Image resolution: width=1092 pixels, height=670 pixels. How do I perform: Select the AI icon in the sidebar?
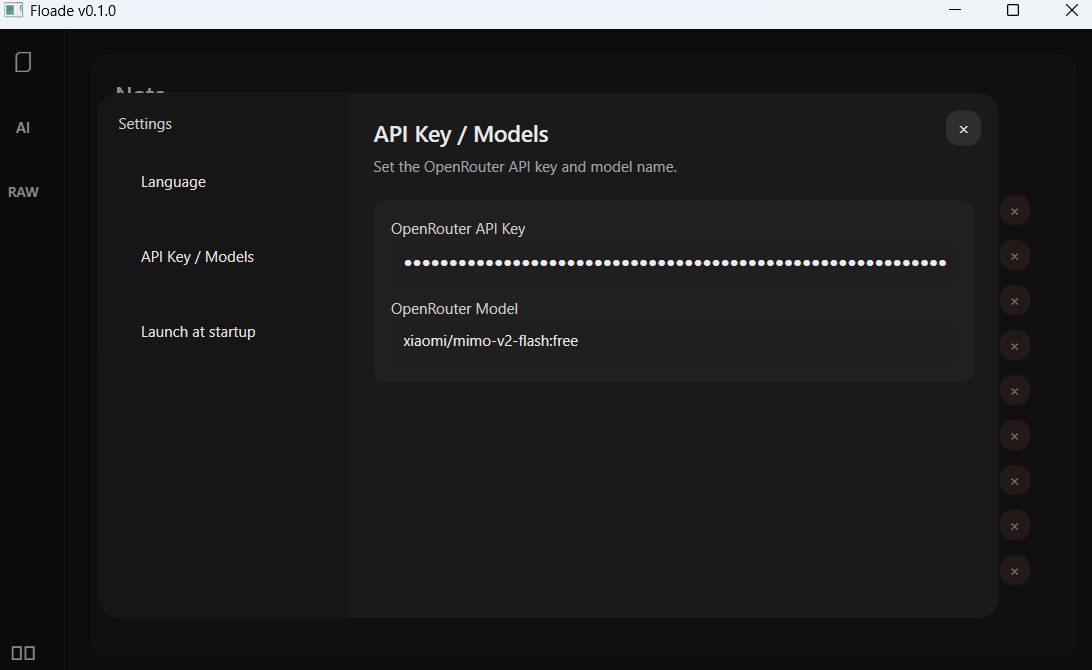(x=22, y=127)
